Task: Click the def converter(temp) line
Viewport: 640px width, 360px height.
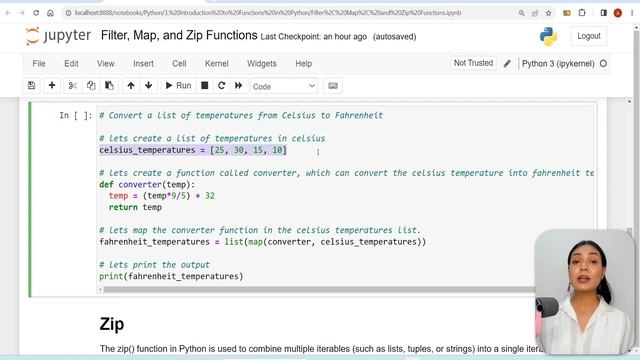Action: 147,184
